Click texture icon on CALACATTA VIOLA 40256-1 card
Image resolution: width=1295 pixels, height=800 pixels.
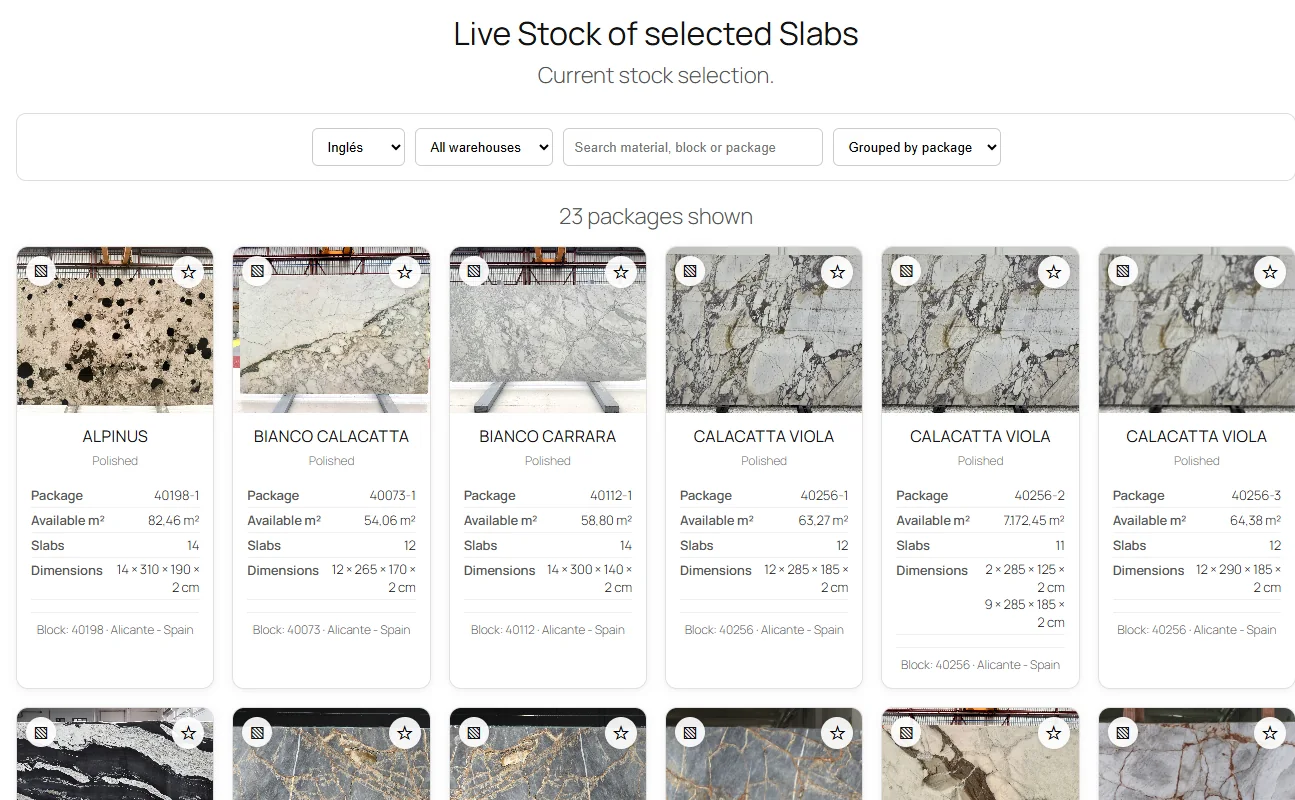click(690, 271)
